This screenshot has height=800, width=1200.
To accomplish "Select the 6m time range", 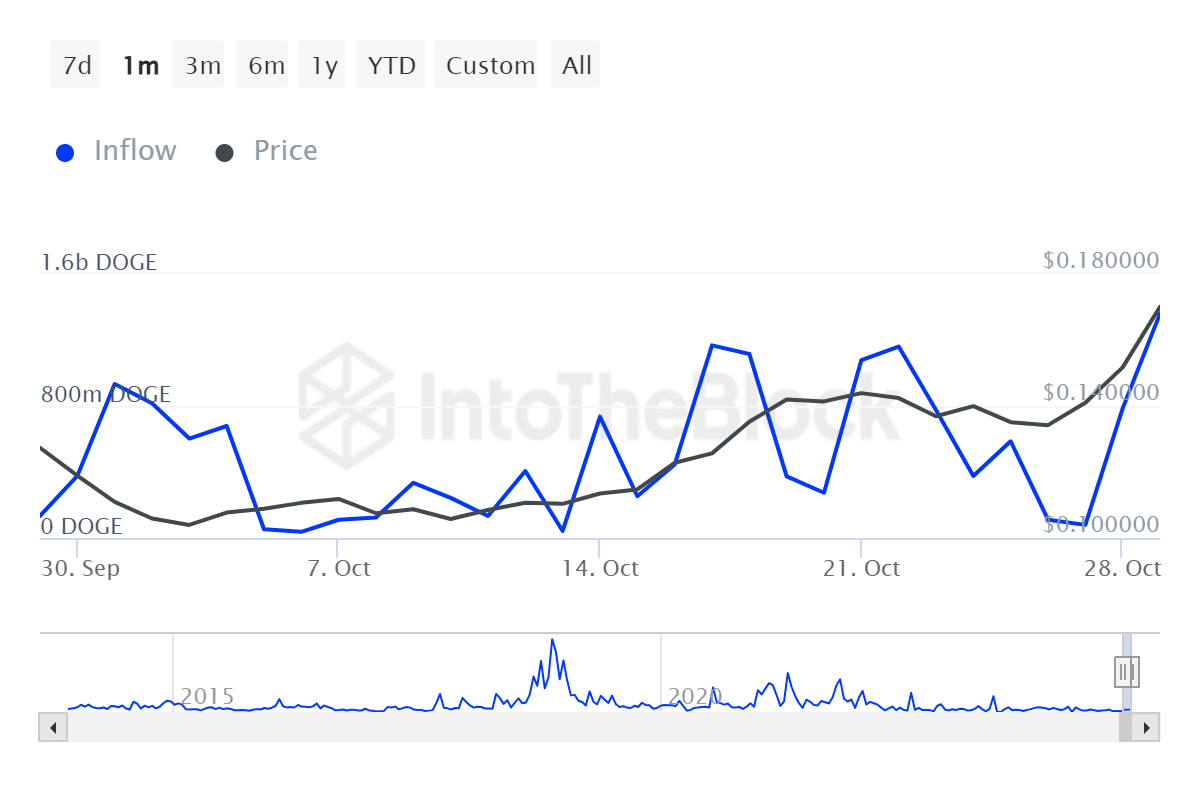I will (x=266, y=66).
